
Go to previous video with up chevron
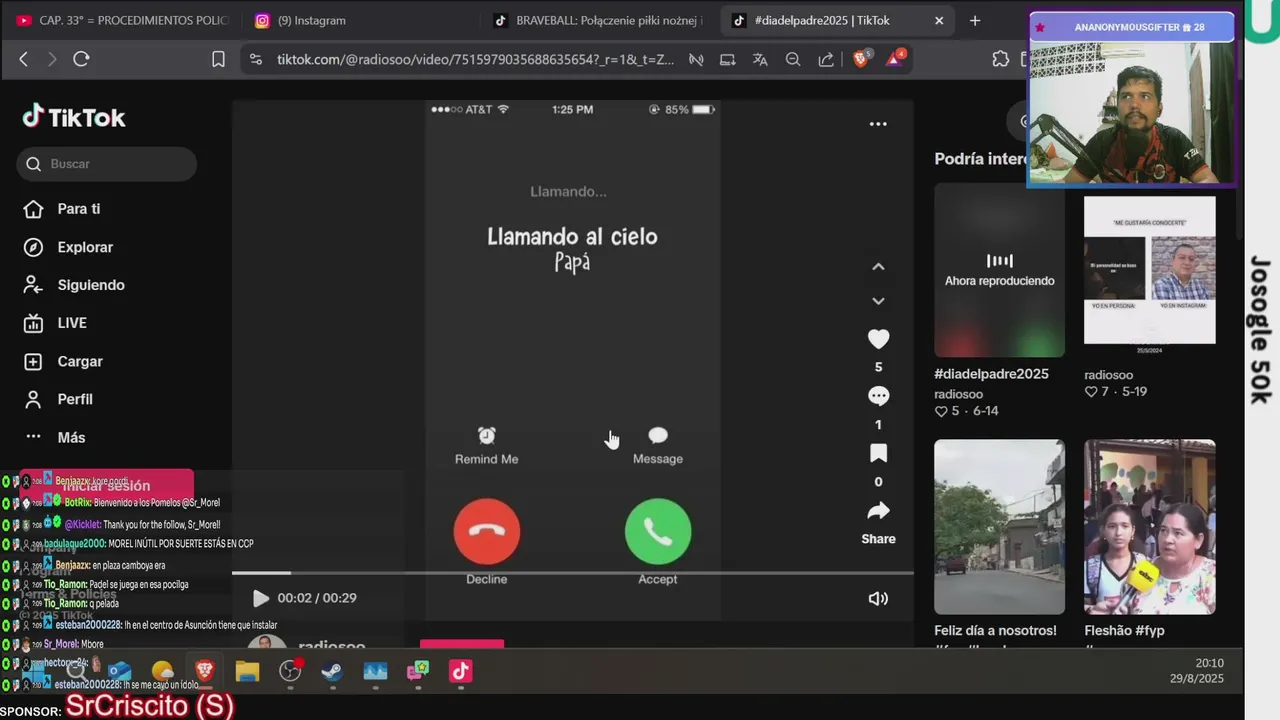878,266
